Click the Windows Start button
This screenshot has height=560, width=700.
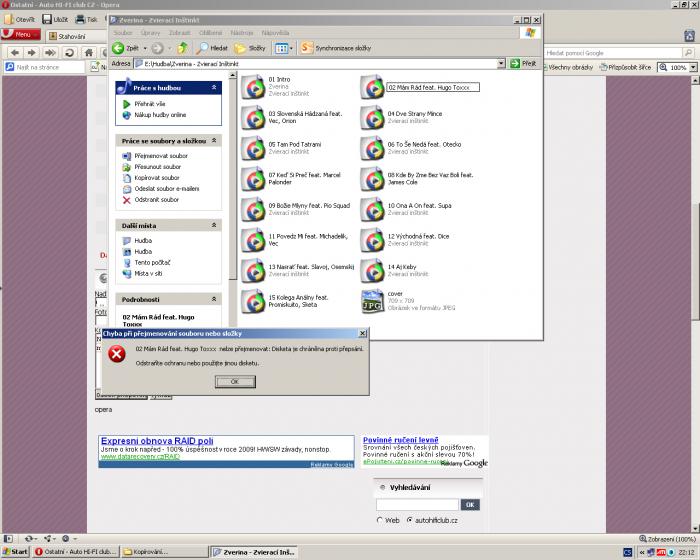coord(15,551)
